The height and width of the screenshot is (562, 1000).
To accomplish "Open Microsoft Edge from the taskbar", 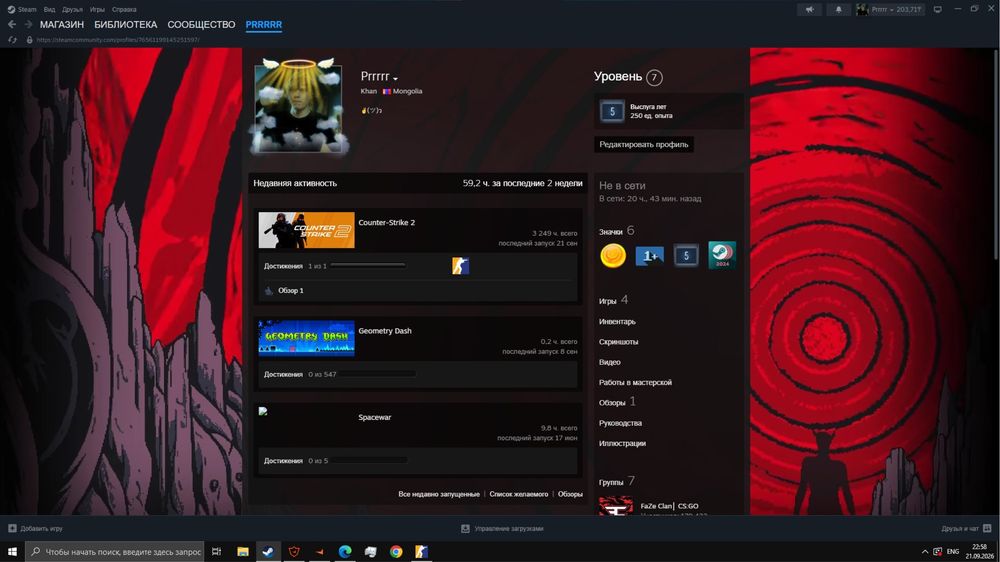I will tap(345, 551).
